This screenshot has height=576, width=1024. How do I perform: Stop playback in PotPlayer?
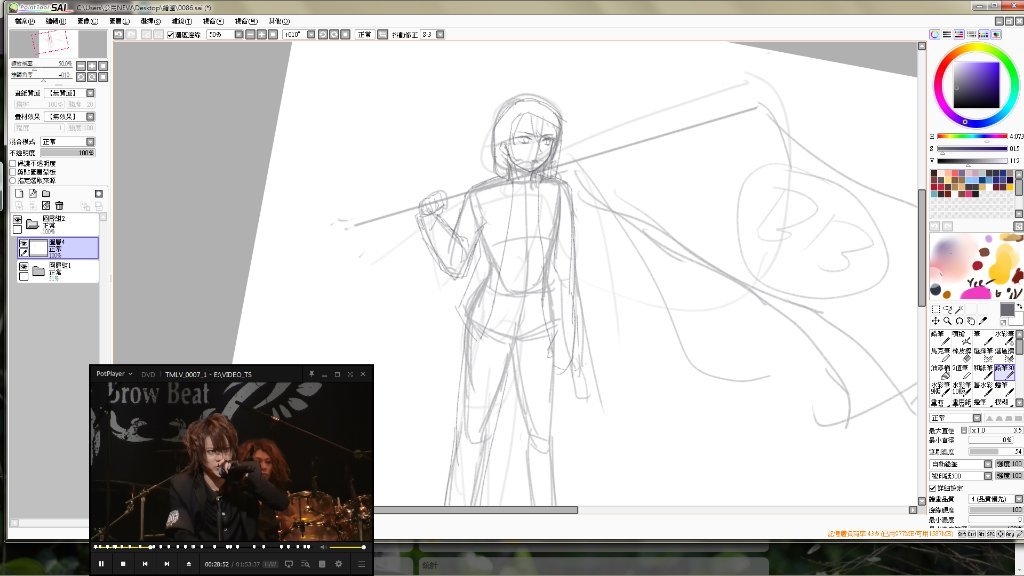click(x=123, y=564)
